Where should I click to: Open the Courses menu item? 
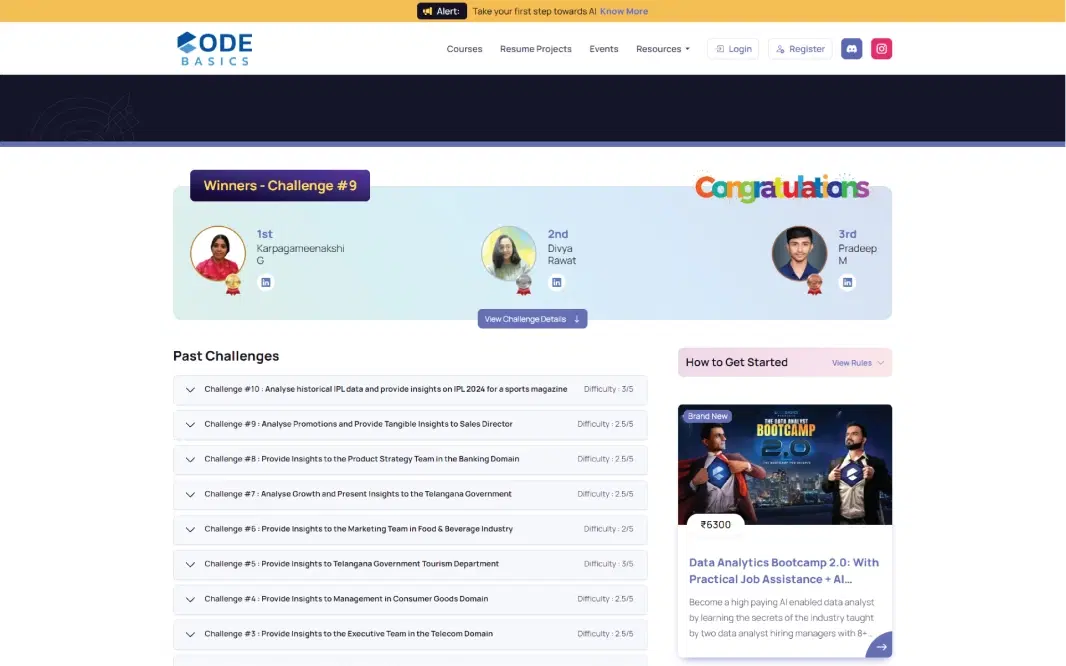(x=464, y=49)
